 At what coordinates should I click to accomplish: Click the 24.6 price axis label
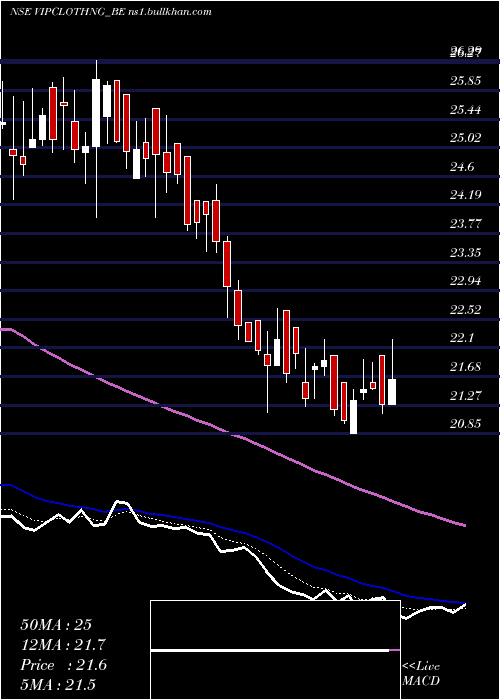(x=462, y=167)
